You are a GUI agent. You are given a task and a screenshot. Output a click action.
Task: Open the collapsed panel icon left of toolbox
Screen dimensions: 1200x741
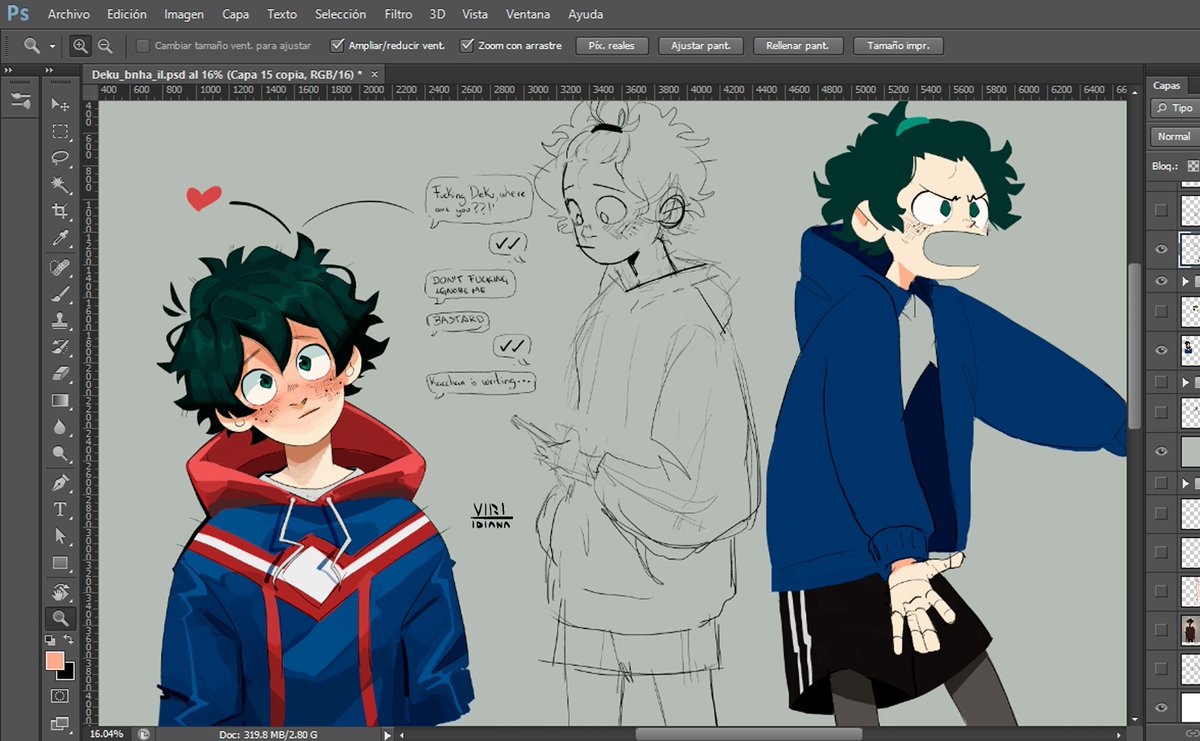click(x=19, y=100)
